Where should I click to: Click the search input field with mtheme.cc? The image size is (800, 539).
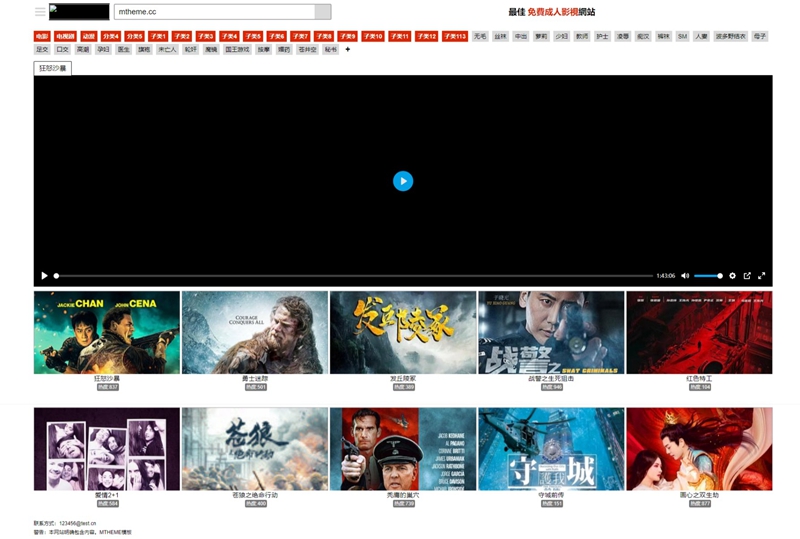pyautogui.click(x=214, y=12)
